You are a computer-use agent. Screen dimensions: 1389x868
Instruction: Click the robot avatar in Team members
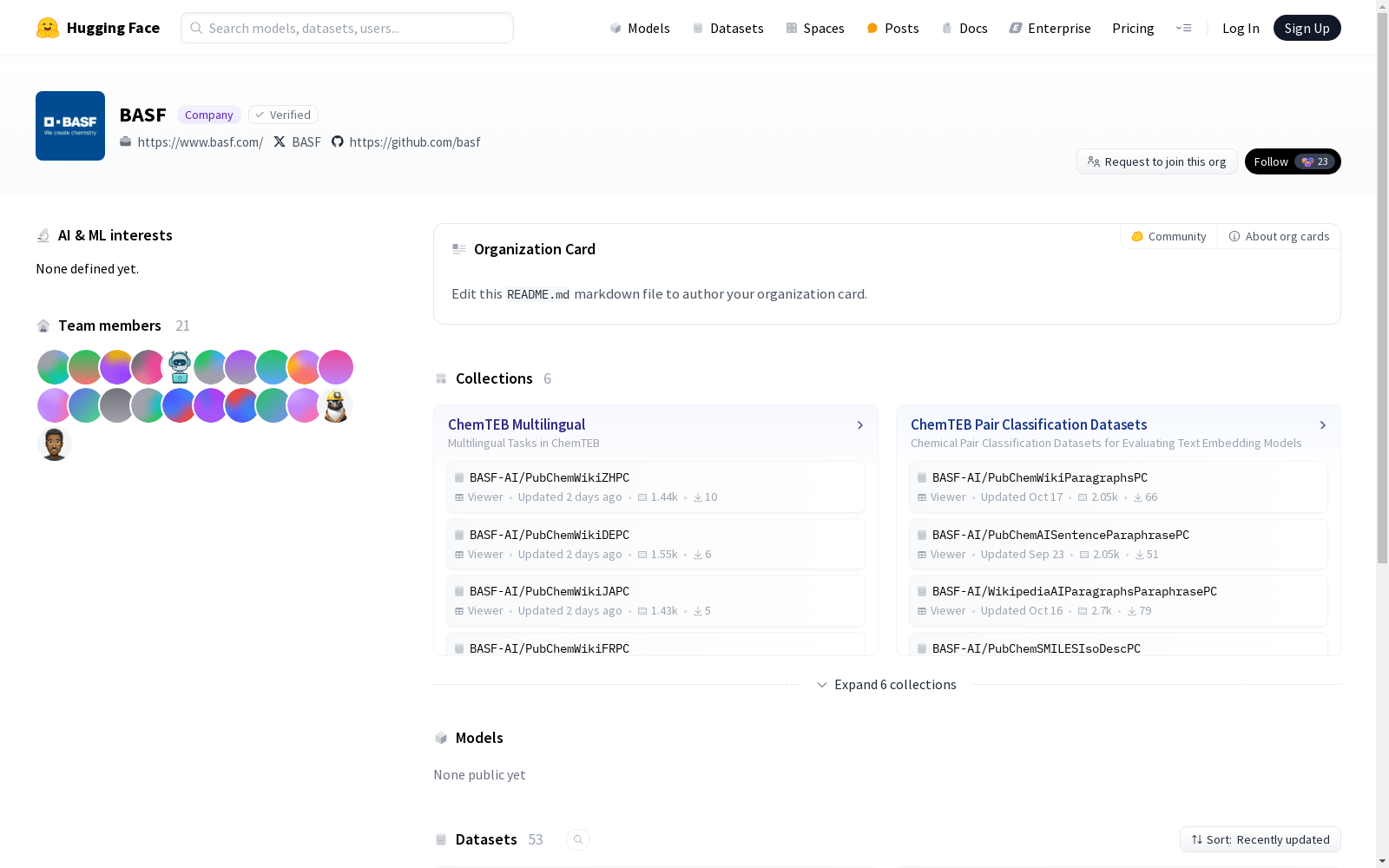coord(180,367)
